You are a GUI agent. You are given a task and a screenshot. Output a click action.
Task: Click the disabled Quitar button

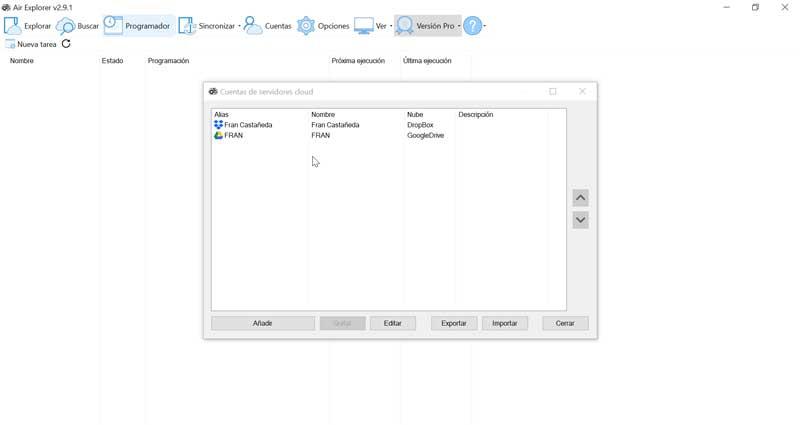[342, 323]
